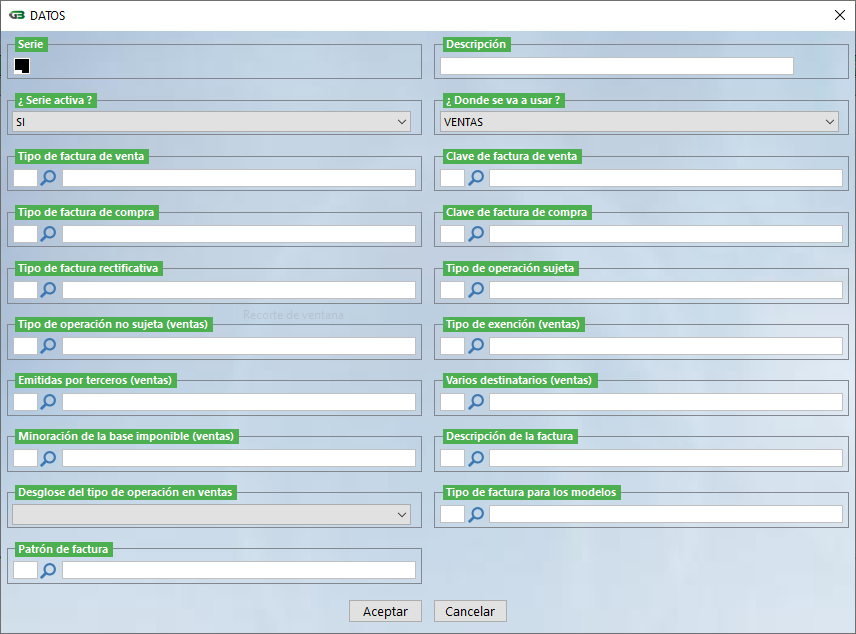Open lookup for Patrón de factura
The width and height of the screenshot is (856, 634).
(48, 570)
